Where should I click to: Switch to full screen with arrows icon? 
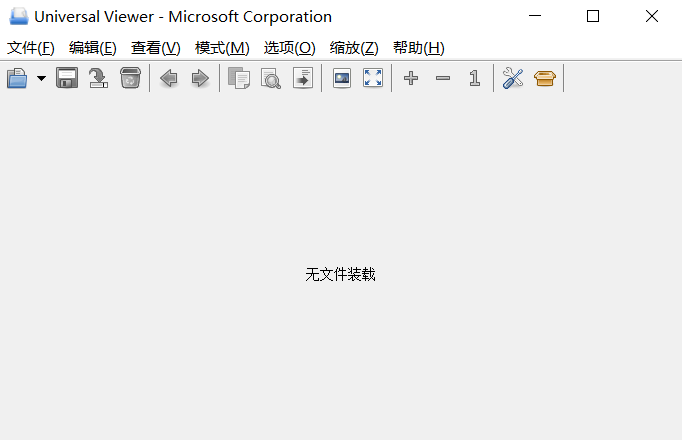click(373, 78)
